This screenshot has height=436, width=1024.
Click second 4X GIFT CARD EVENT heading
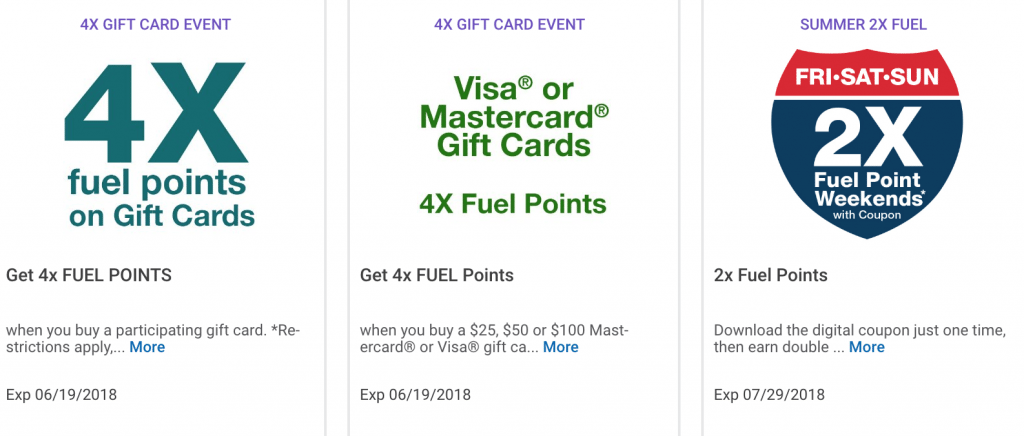coord(509,25)
